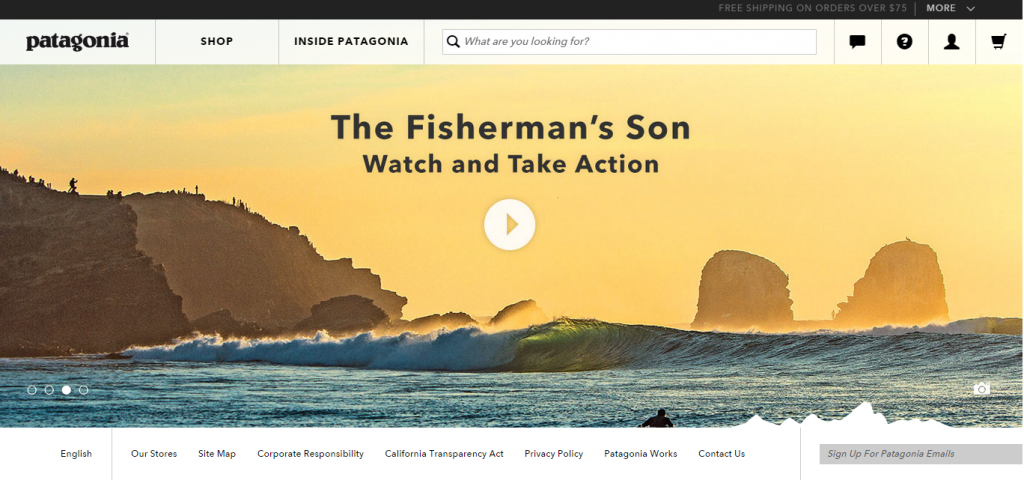1024x480 pixels.
Task: Select the fourth carousel slide dot
Action: pyautogui.click(x=84, y=390)
